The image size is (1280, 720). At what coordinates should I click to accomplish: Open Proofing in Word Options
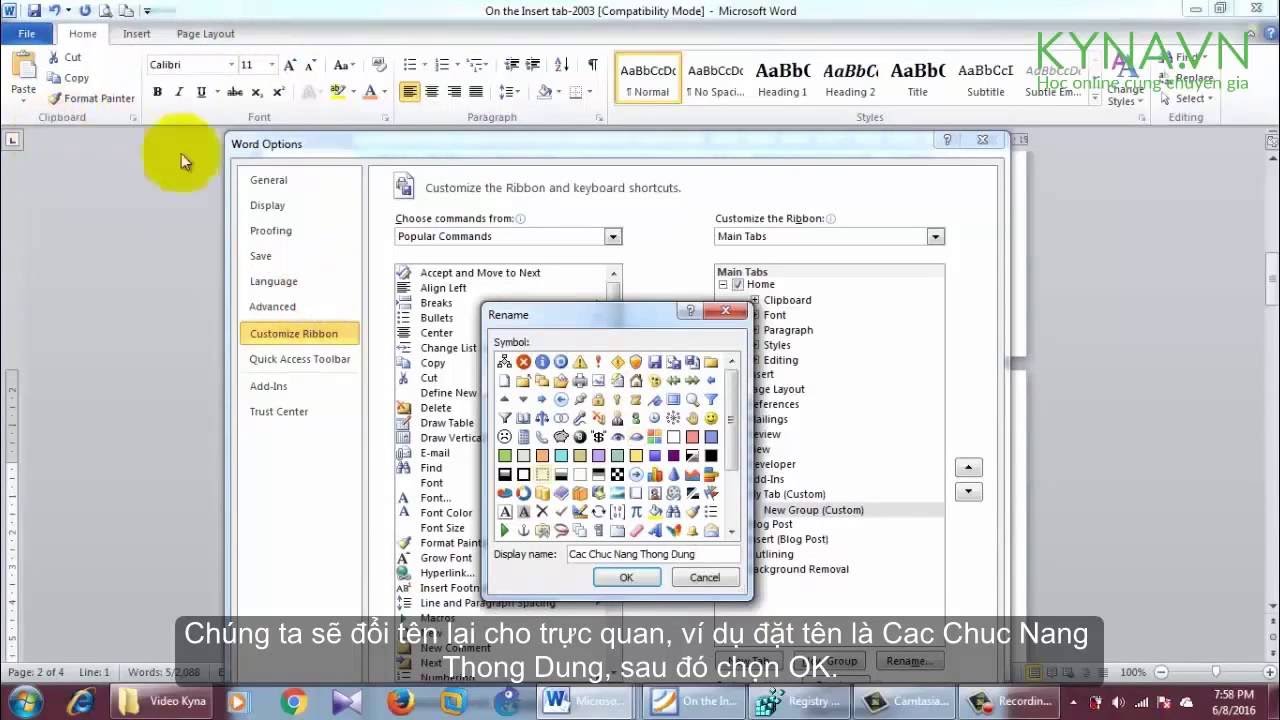tap(271, 231)
